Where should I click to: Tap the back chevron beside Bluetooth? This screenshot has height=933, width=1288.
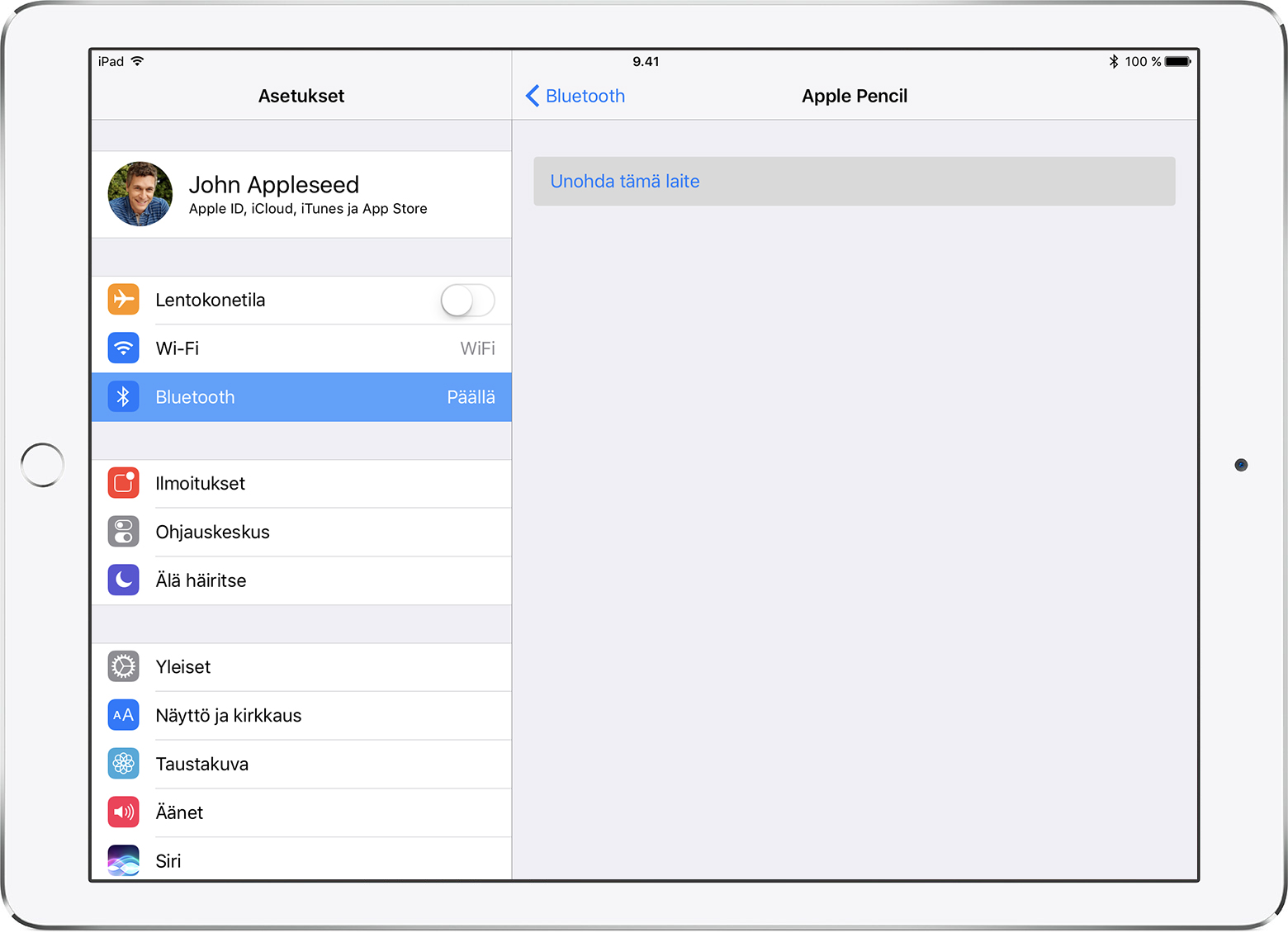coord(533,96)
